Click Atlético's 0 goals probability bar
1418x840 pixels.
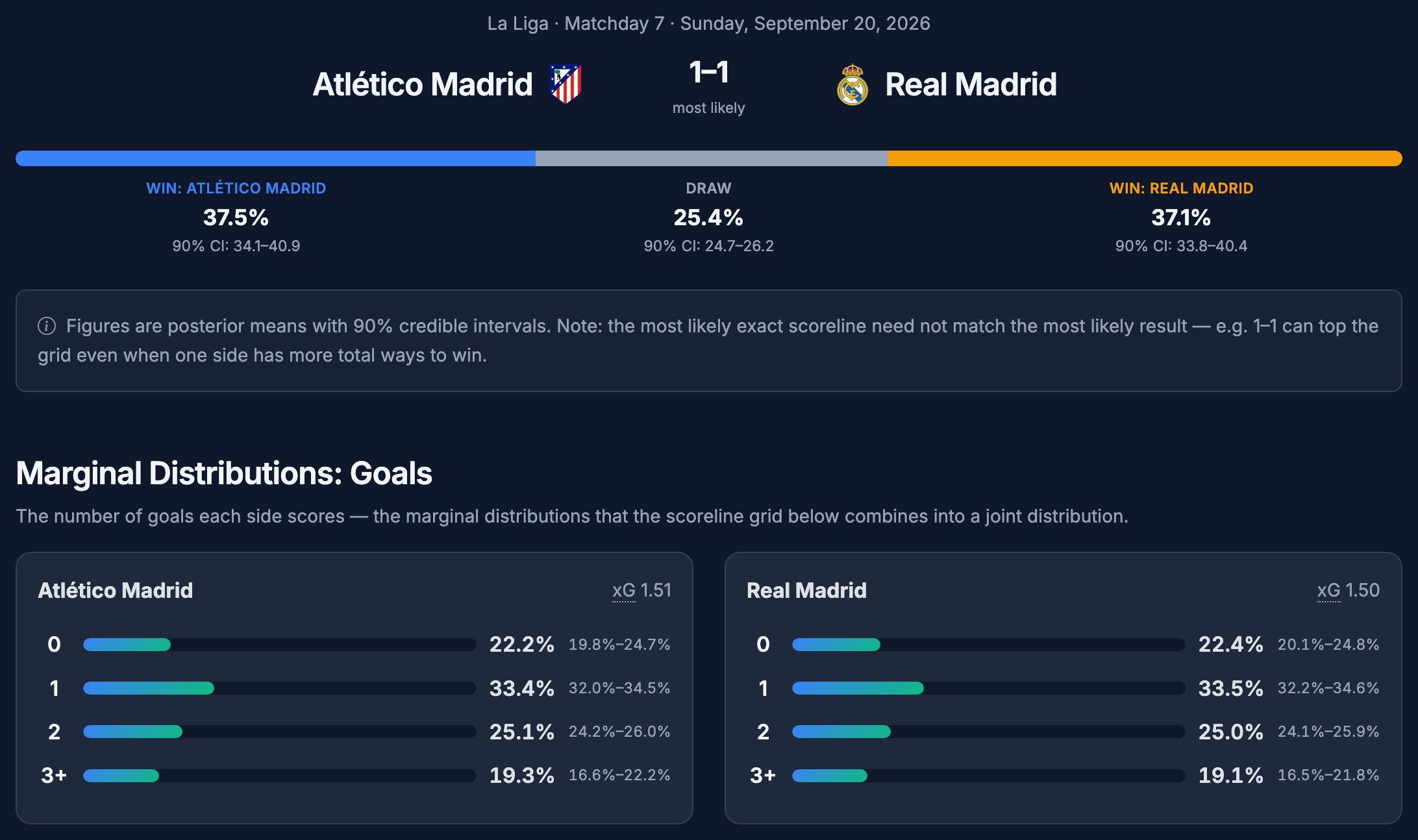280,645
